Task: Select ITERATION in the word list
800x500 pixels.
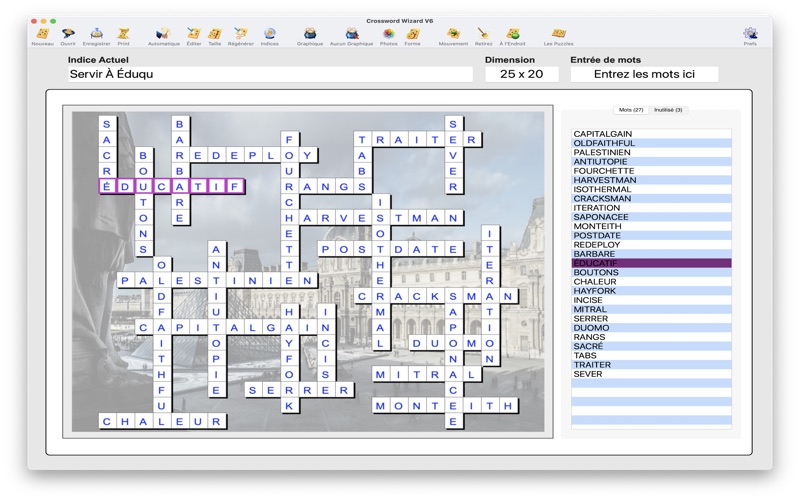Action: [652, 208]
